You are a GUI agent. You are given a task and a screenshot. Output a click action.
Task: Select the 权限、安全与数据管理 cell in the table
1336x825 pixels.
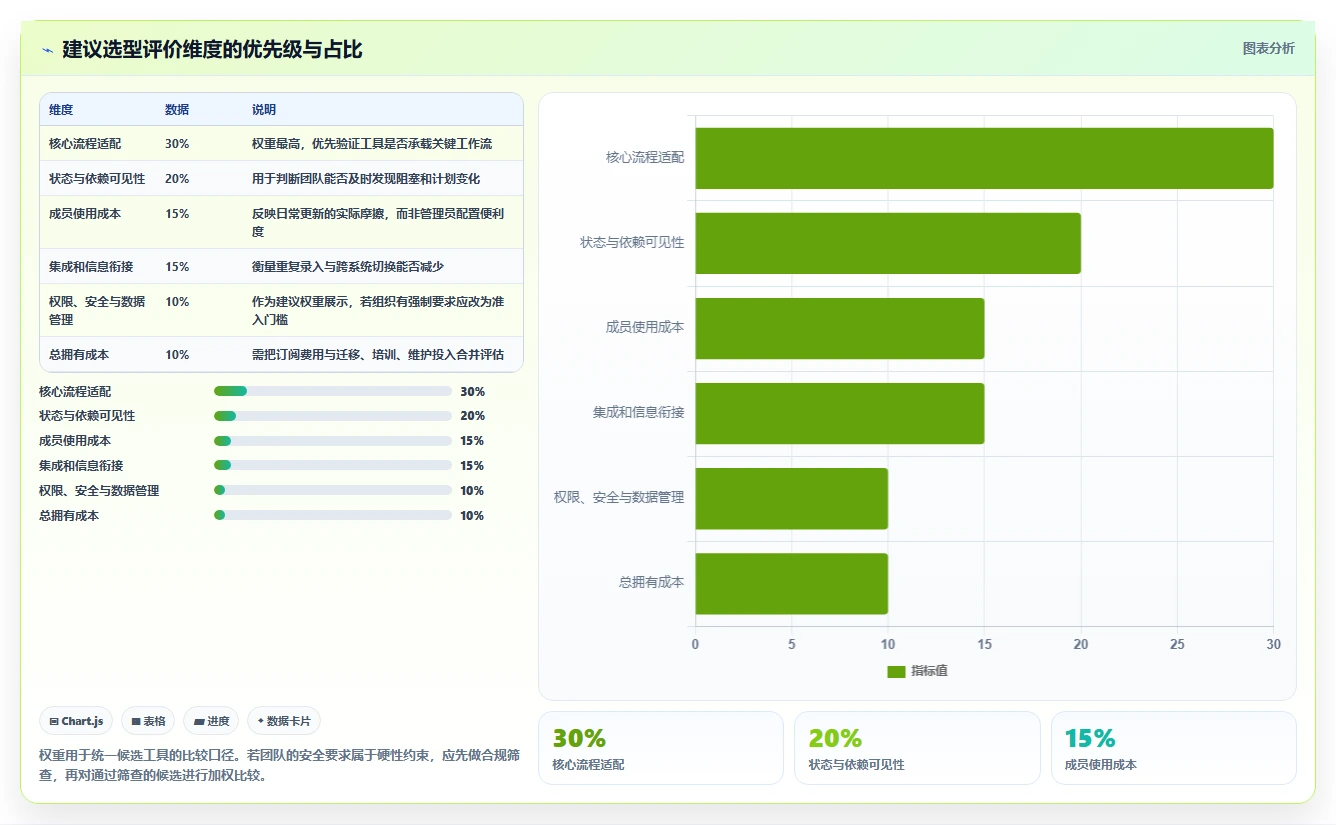tap(97, 311)
